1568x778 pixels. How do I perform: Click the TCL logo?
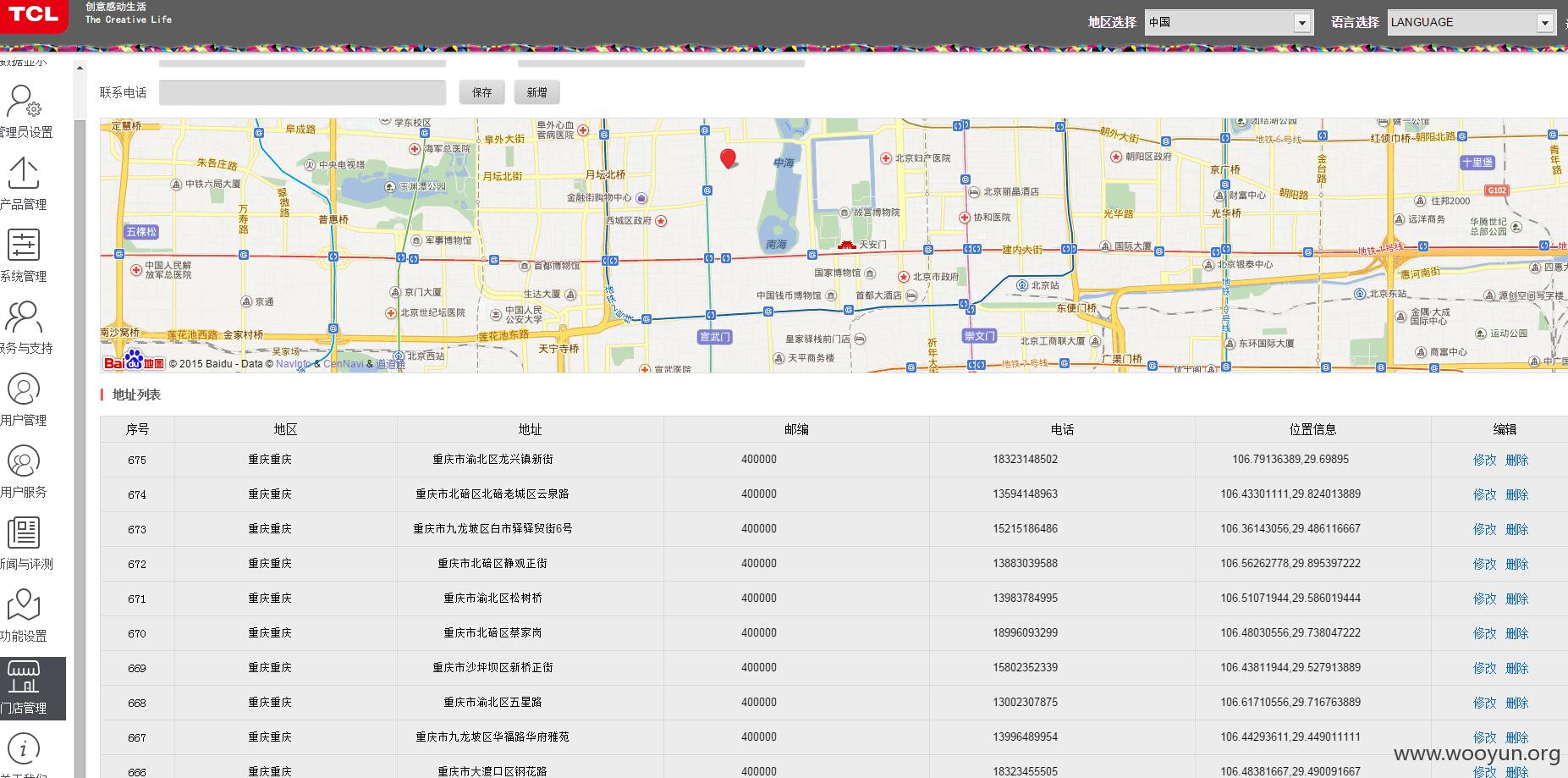pyautogui.click(x=34, y=14)
